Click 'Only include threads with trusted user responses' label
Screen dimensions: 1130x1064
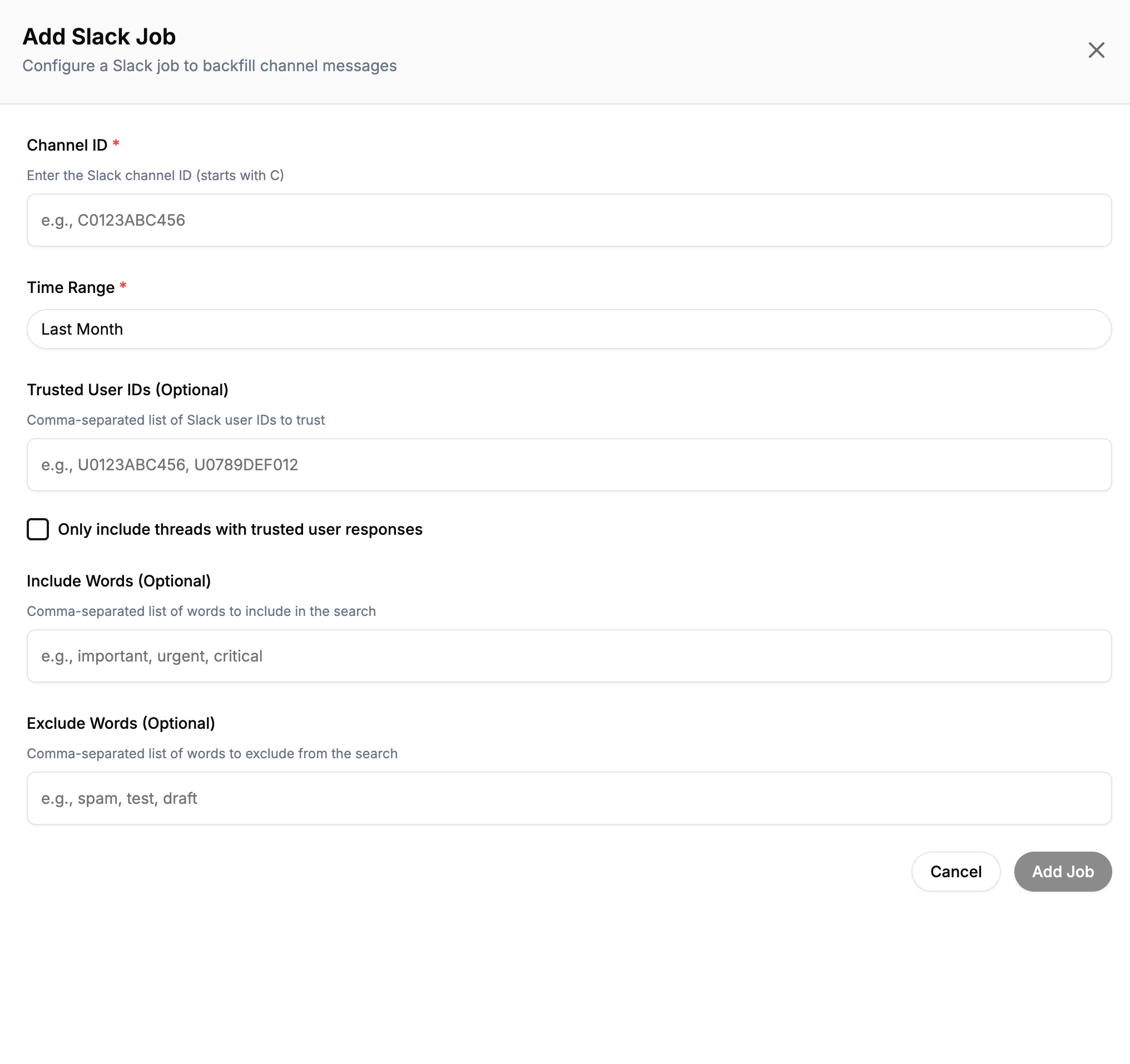click(240, 529)
